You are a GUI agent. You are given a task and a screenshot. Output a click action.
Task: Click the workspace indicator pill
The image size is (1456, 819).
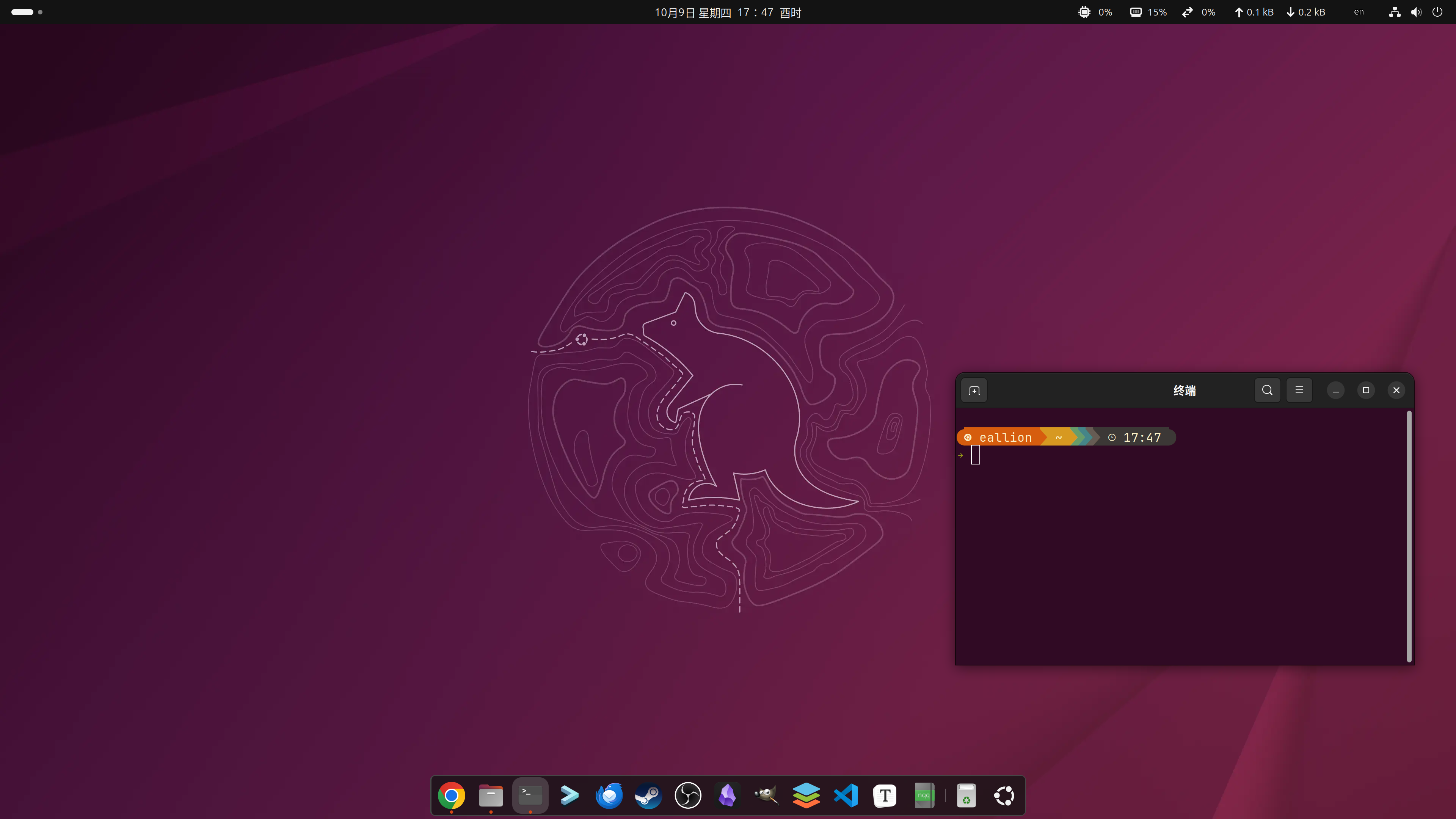[23, 12]
